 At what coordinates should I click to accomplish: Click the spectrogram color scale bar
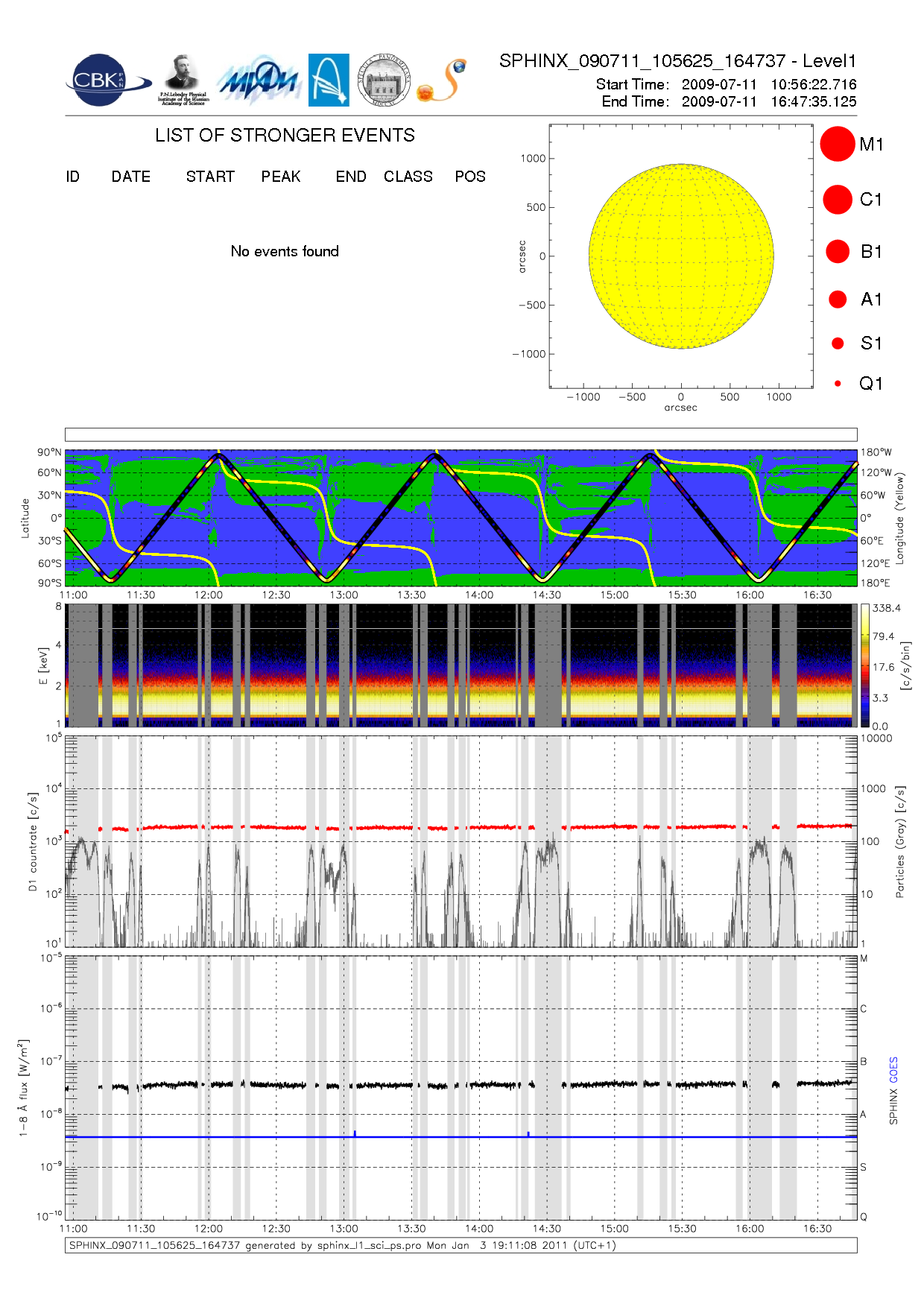(x=864, y=665)
